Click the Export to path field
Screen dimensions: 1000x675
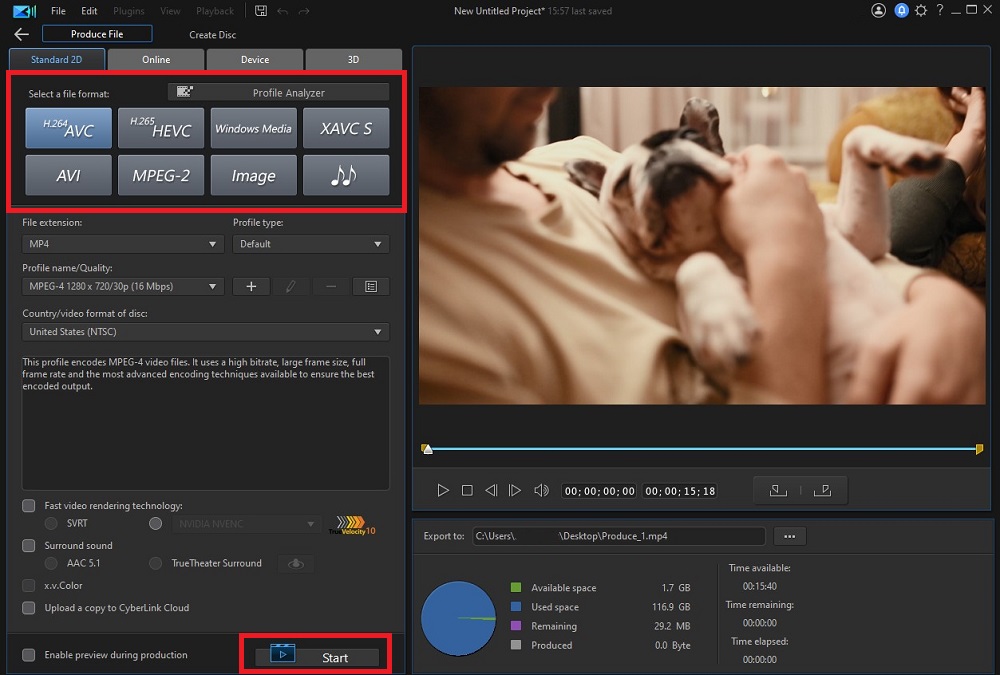(620, 536)
